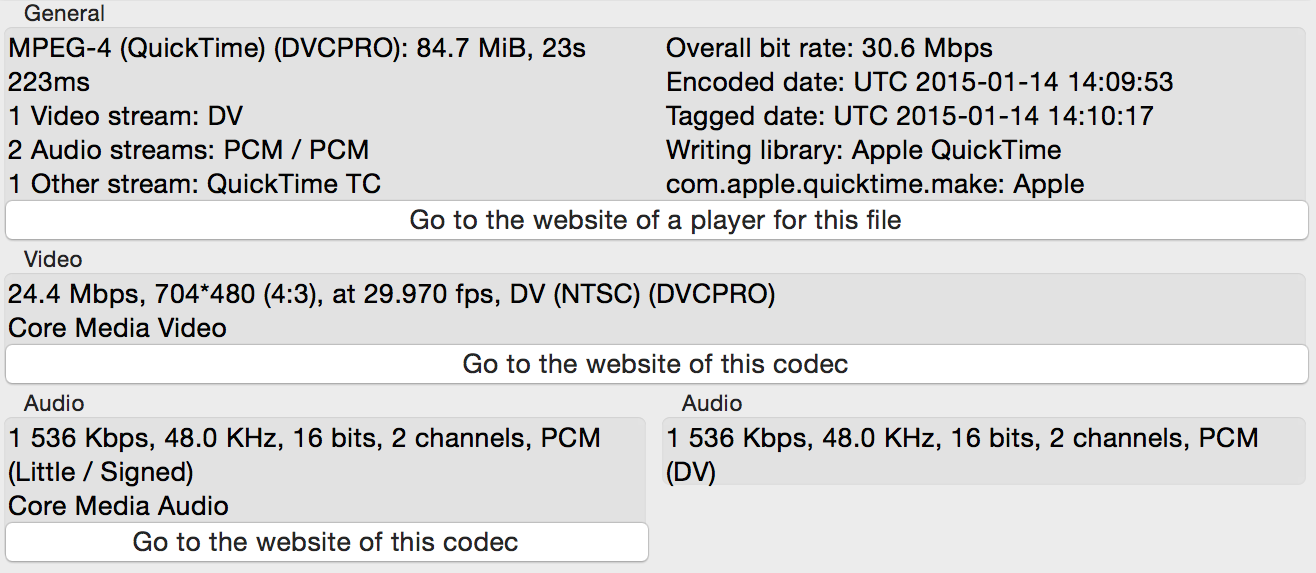Viewport: 1316px width, 573px height.
Task: Click the "General" section label
Action: tap(64, 14)
